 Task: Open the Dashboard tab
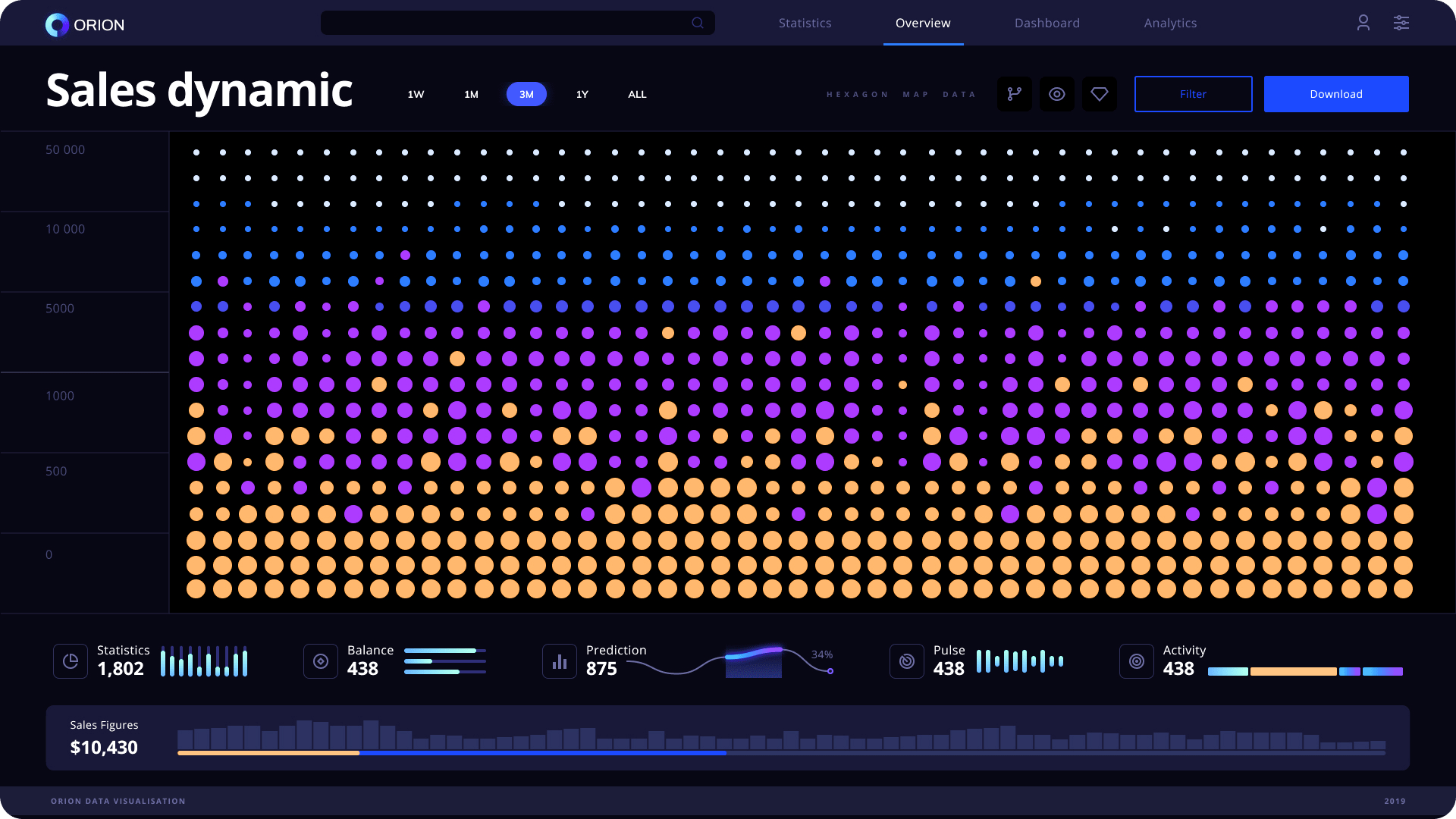pyautogui.click(x=1046, y=23)
